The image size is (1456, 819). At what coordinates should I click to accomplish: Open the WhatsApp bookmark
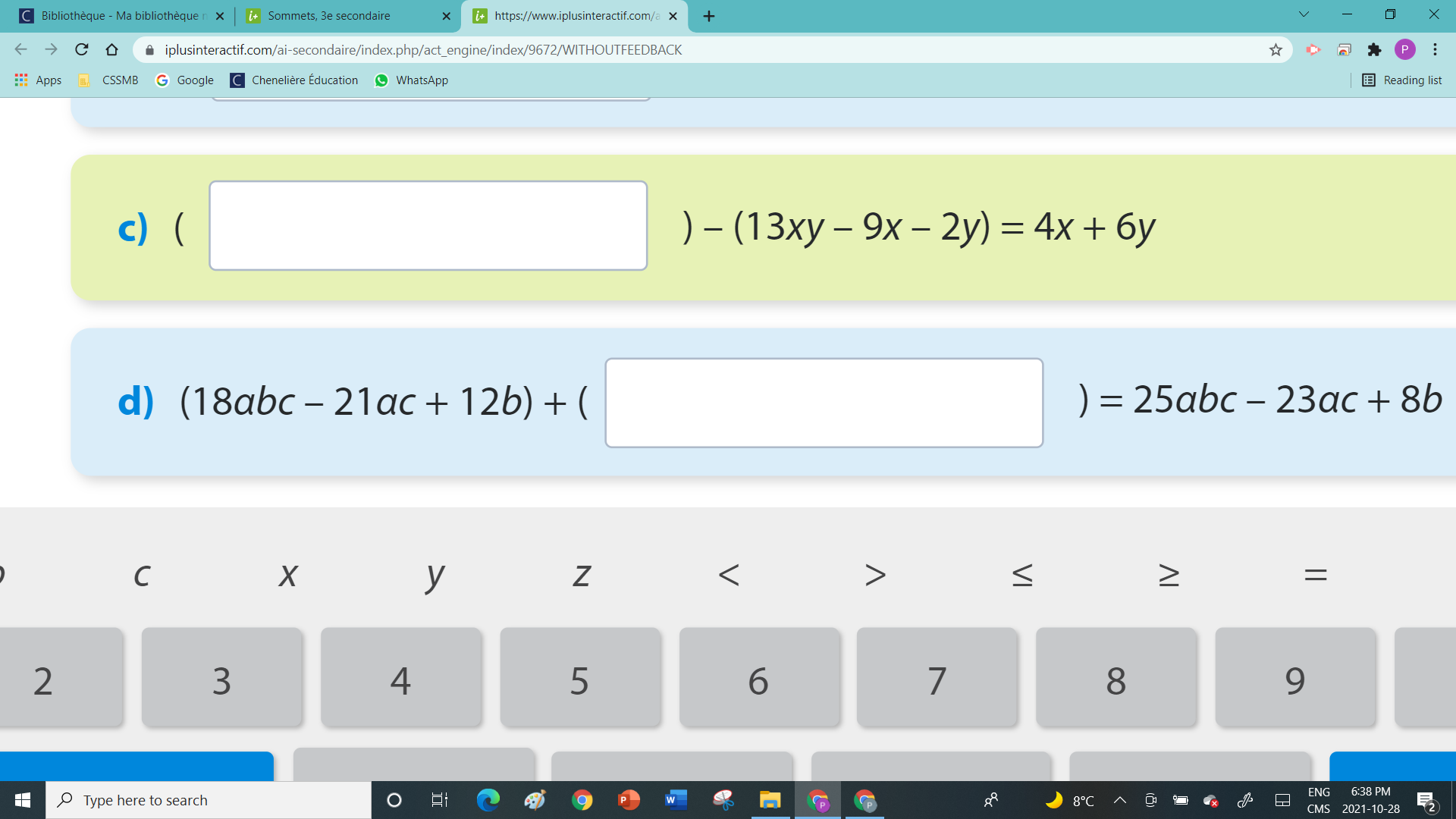(412, 80)
